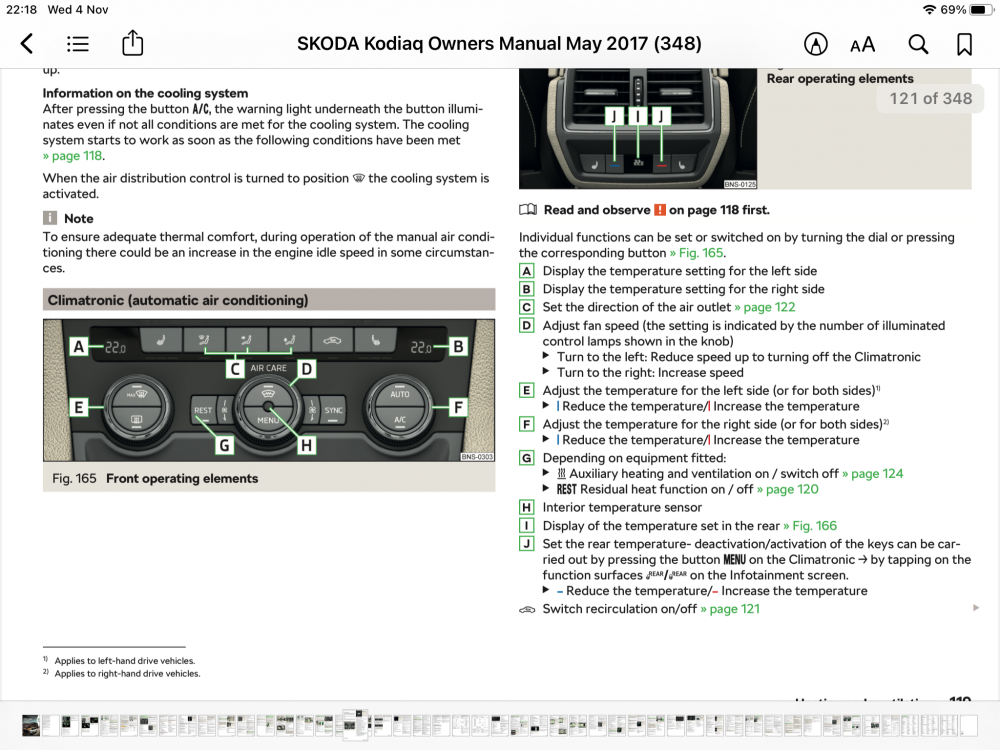Bookmark the current page

pos(964,44)
